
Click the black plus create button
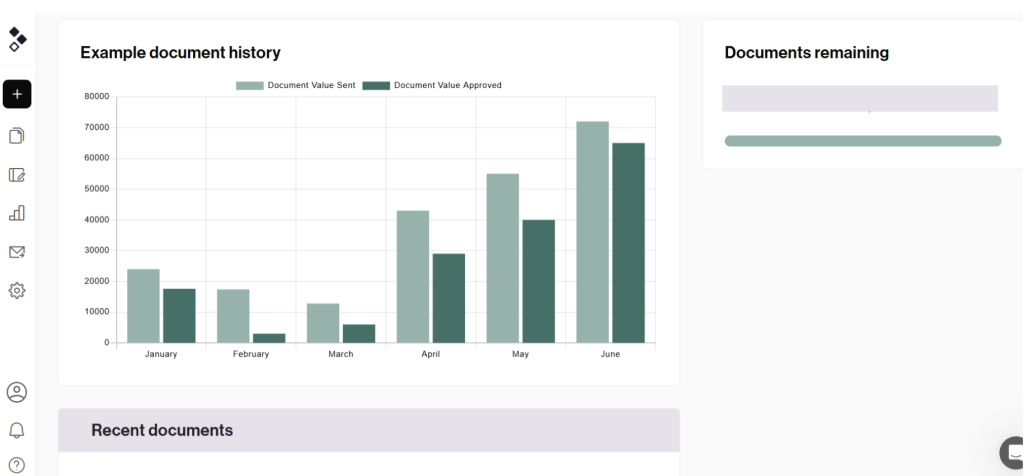tap(17, 94)
